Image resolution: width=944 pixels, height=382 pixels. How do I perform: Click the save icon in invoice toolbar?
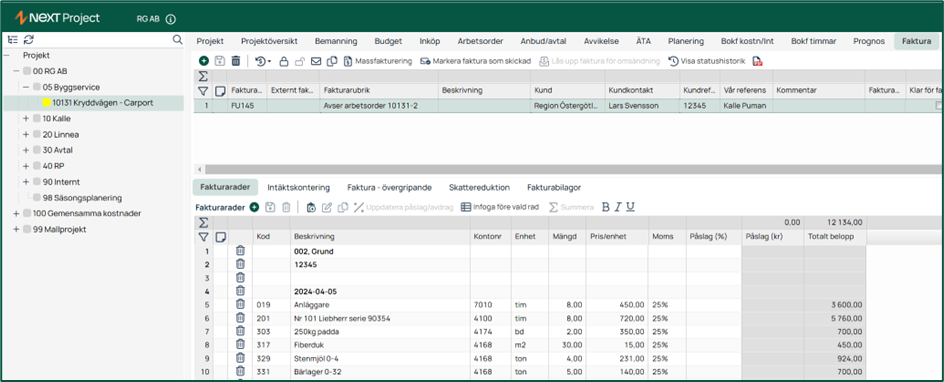point(220,61)
